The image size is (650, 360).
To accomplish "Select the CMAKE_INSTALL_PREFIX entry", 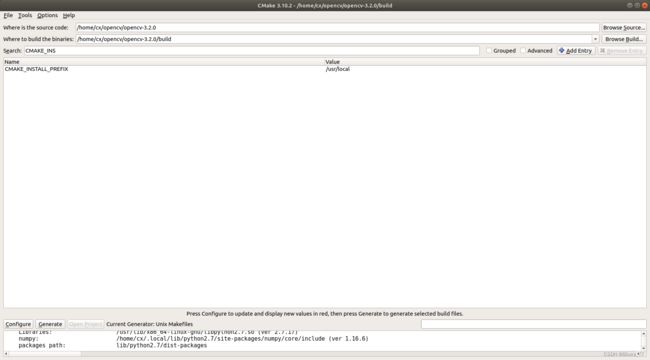I will coord(36,69).
